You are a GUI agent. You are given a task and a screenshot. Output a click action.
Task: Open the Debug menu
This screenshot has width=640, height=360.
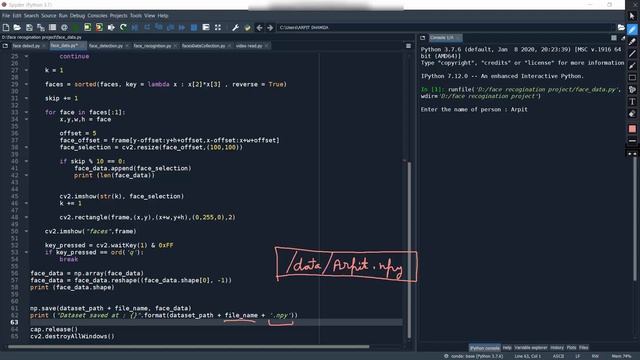click(77, 16)
